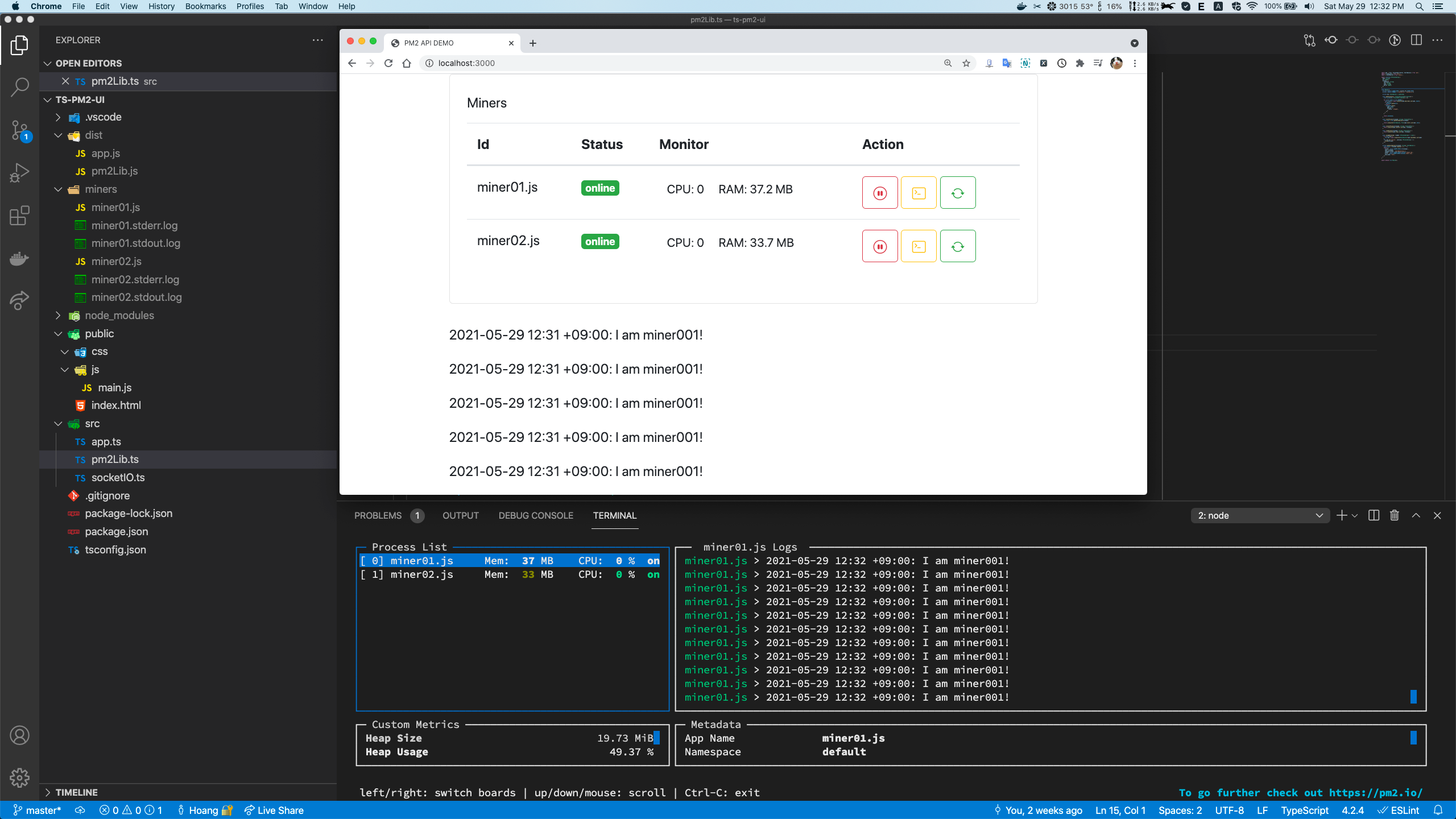Maximize terminal panel size chevron
Image resolution: width=1456 pixels, height=819 pixels.
(x=1416, y=515)
